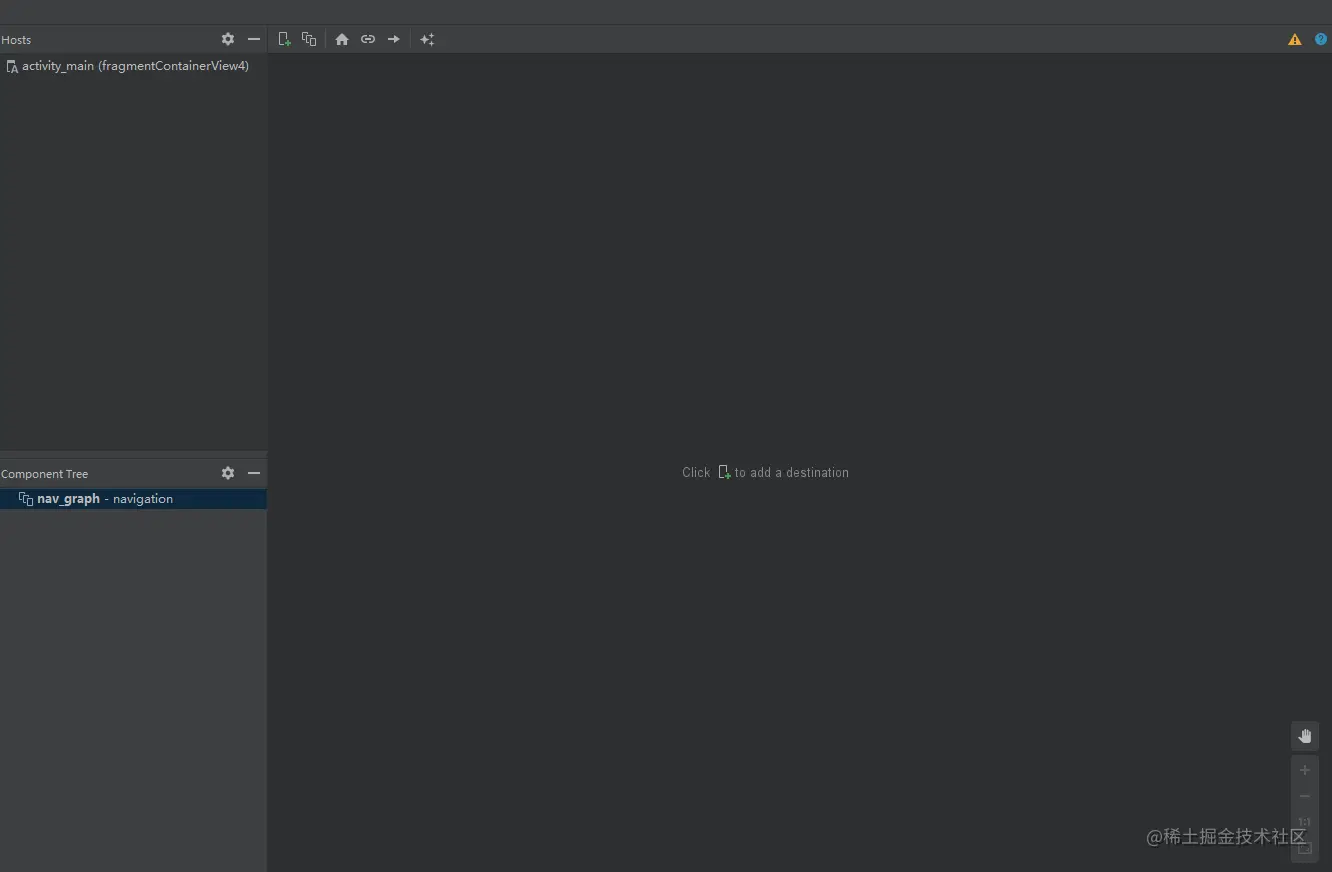Click New Destination in the navigation toolbar
Viewport: 1332px width, 872px height.
[284, 39]
